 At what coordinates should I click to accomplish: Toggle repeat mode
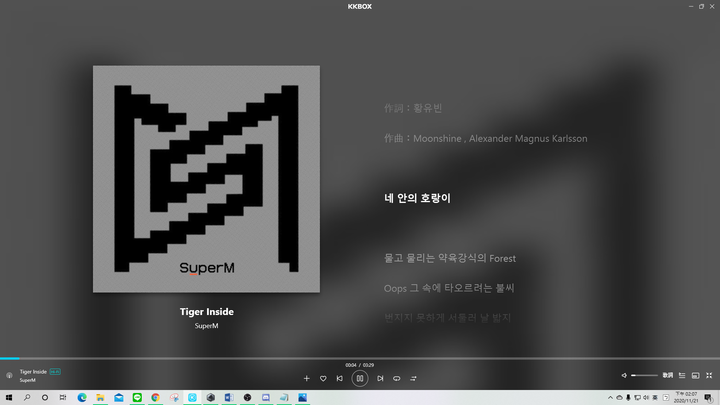397,378
